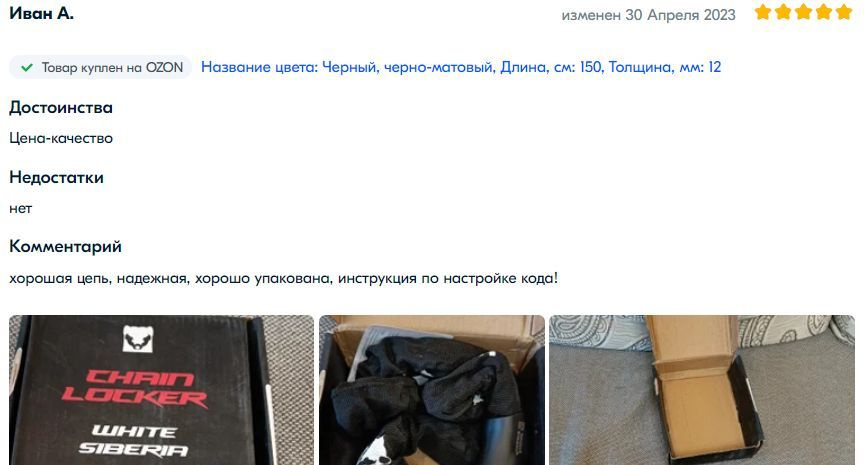Open the photo of chain inside box
The height and width of the screenshot is (465, 867).
[x=432, y=390]
